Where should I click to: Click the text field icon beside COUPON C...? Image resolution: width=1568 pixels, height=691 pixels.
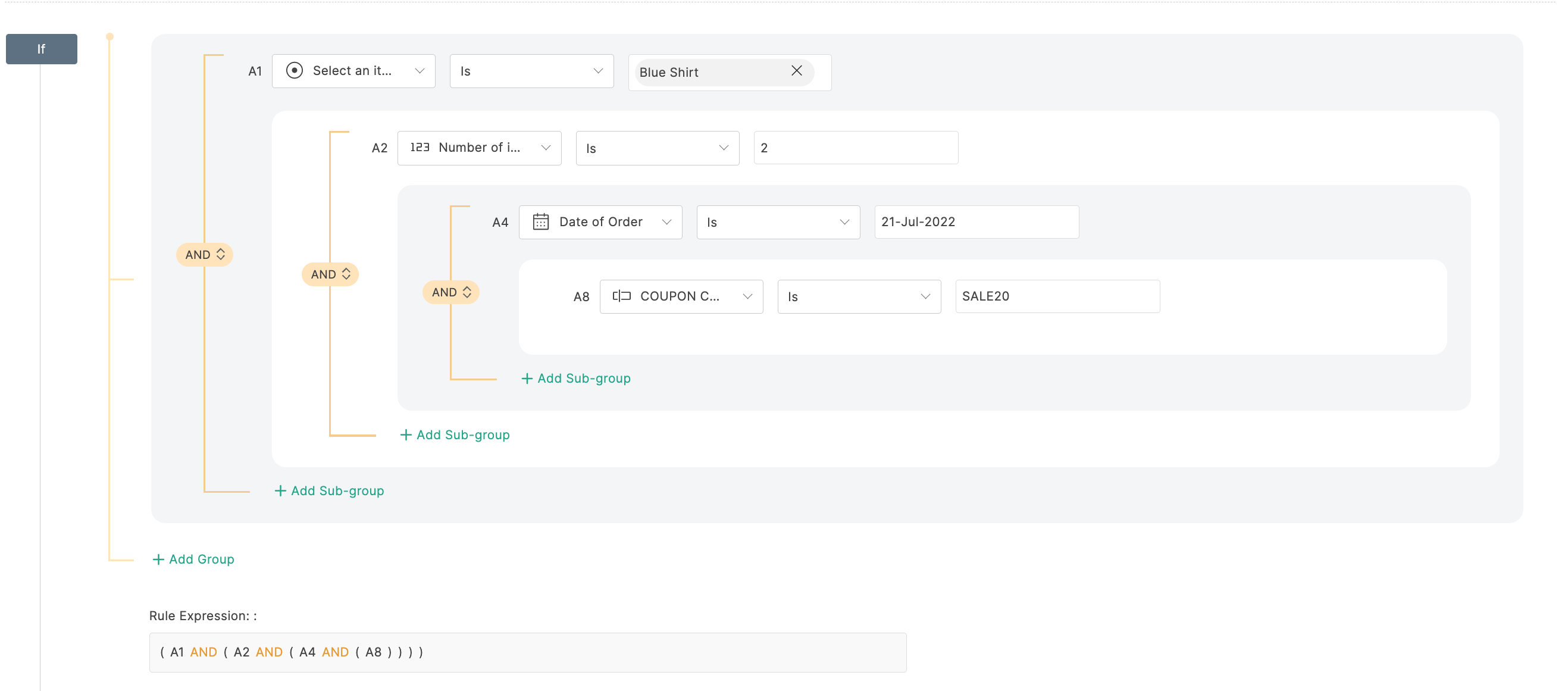click(621, 296)
